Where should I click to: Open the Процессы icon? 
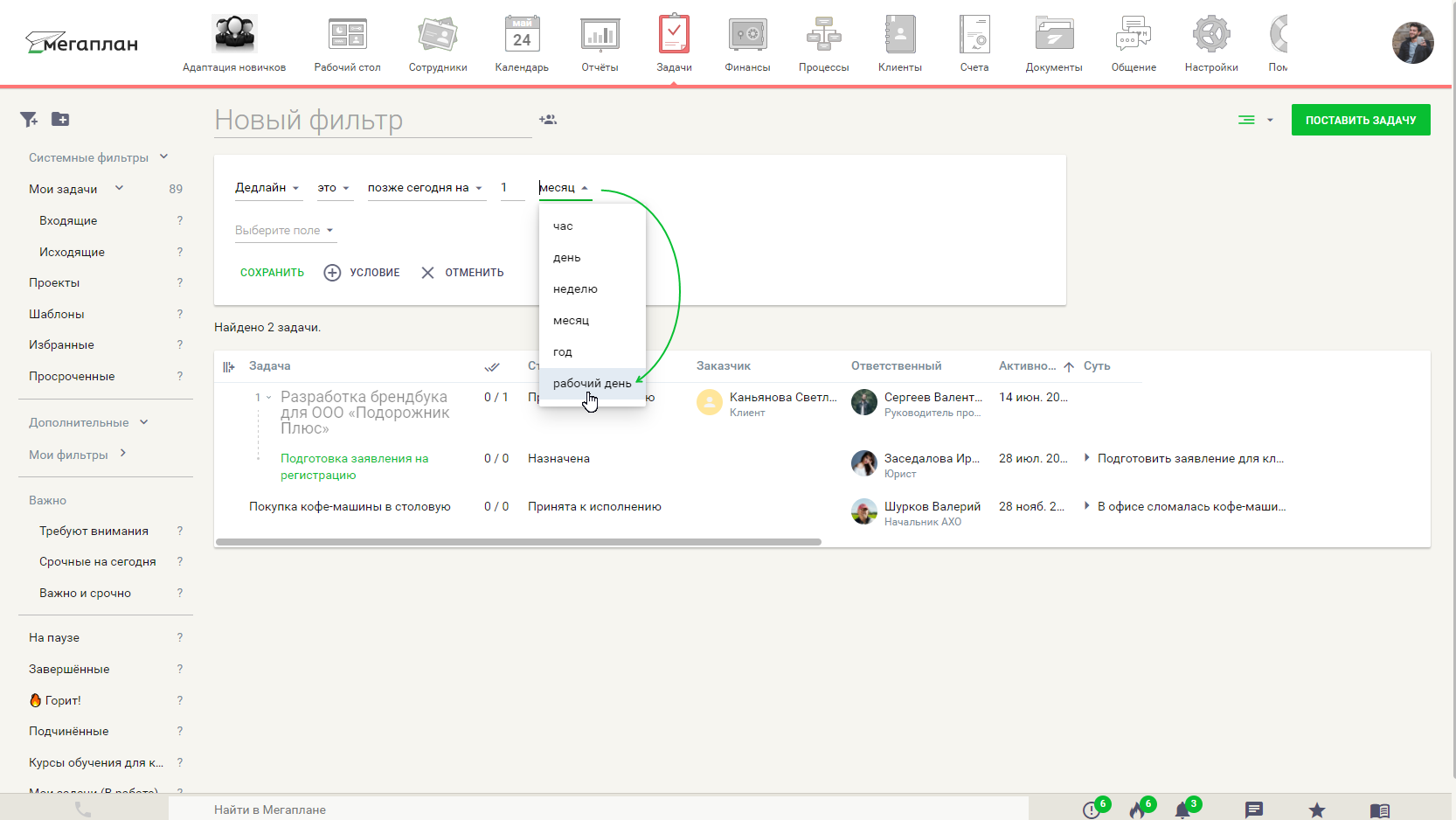pos(823,35)
